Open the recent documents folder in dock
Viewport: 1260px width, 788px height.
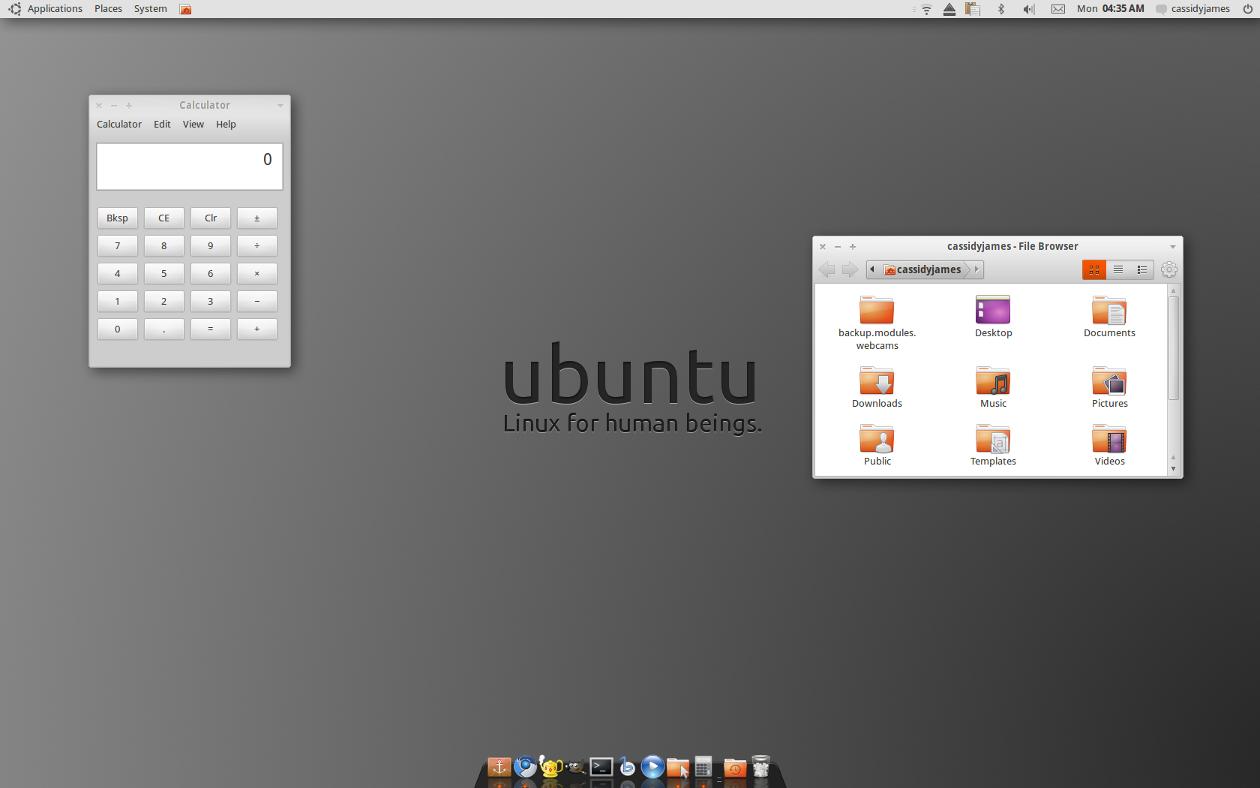pos(735,767)
